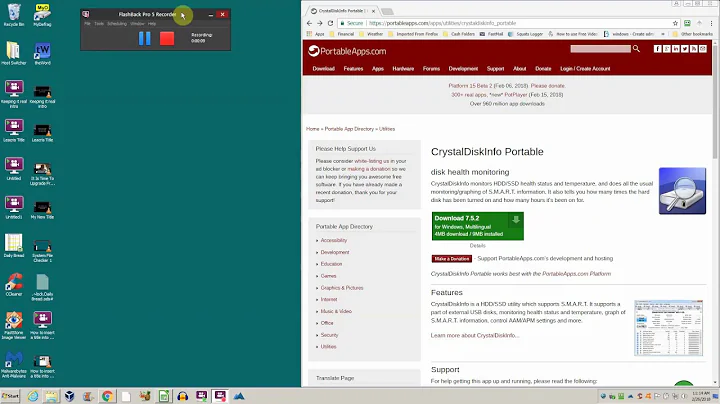Stop the FlashBack recording with red square
The height and width of the screenshot is (404, 720).
(167, 38)
